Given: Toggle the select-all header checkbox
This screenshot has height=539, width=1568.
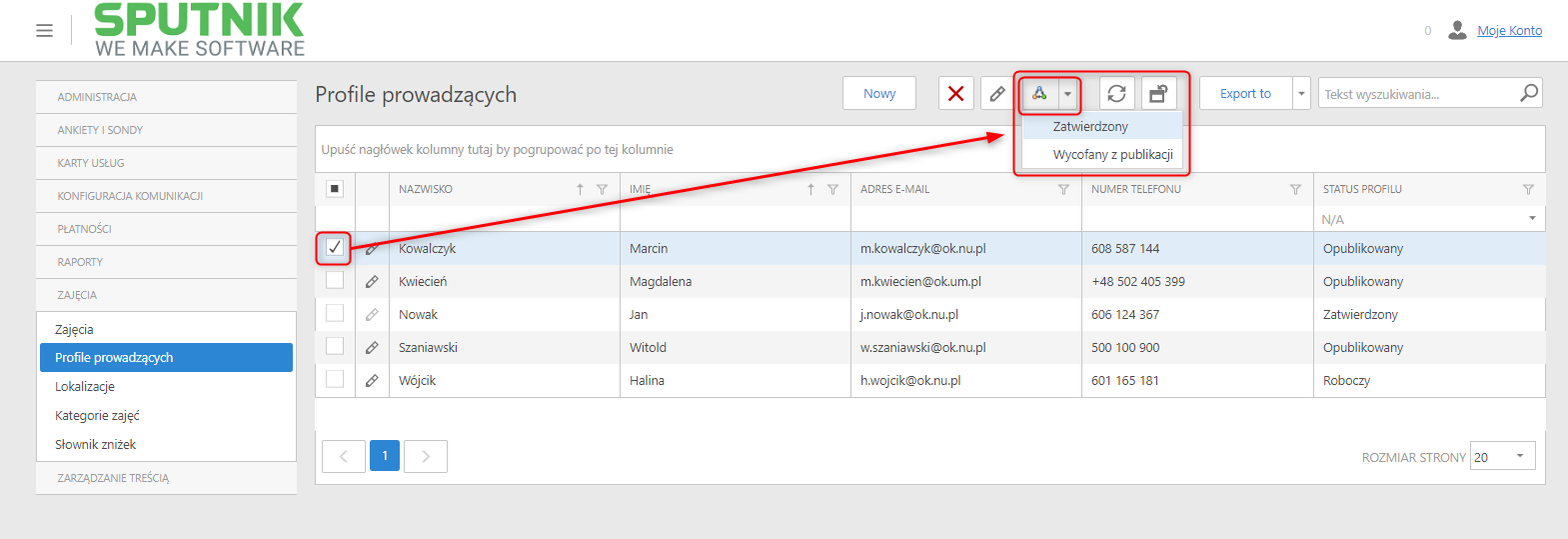Looking at the screenshot, I should 335,188.
